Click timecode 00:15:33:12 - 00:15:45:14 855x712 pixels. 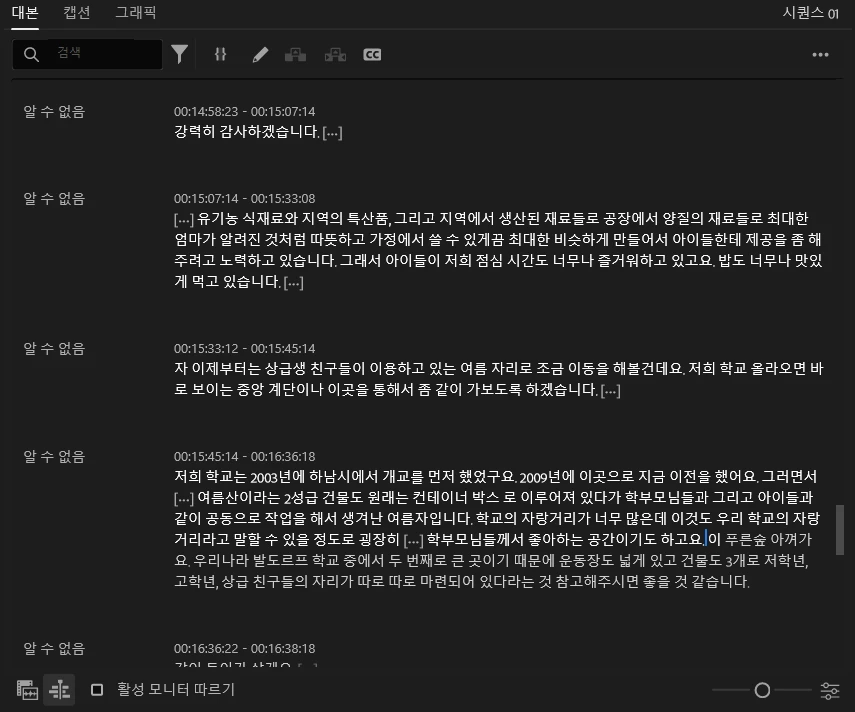[244, 349]
